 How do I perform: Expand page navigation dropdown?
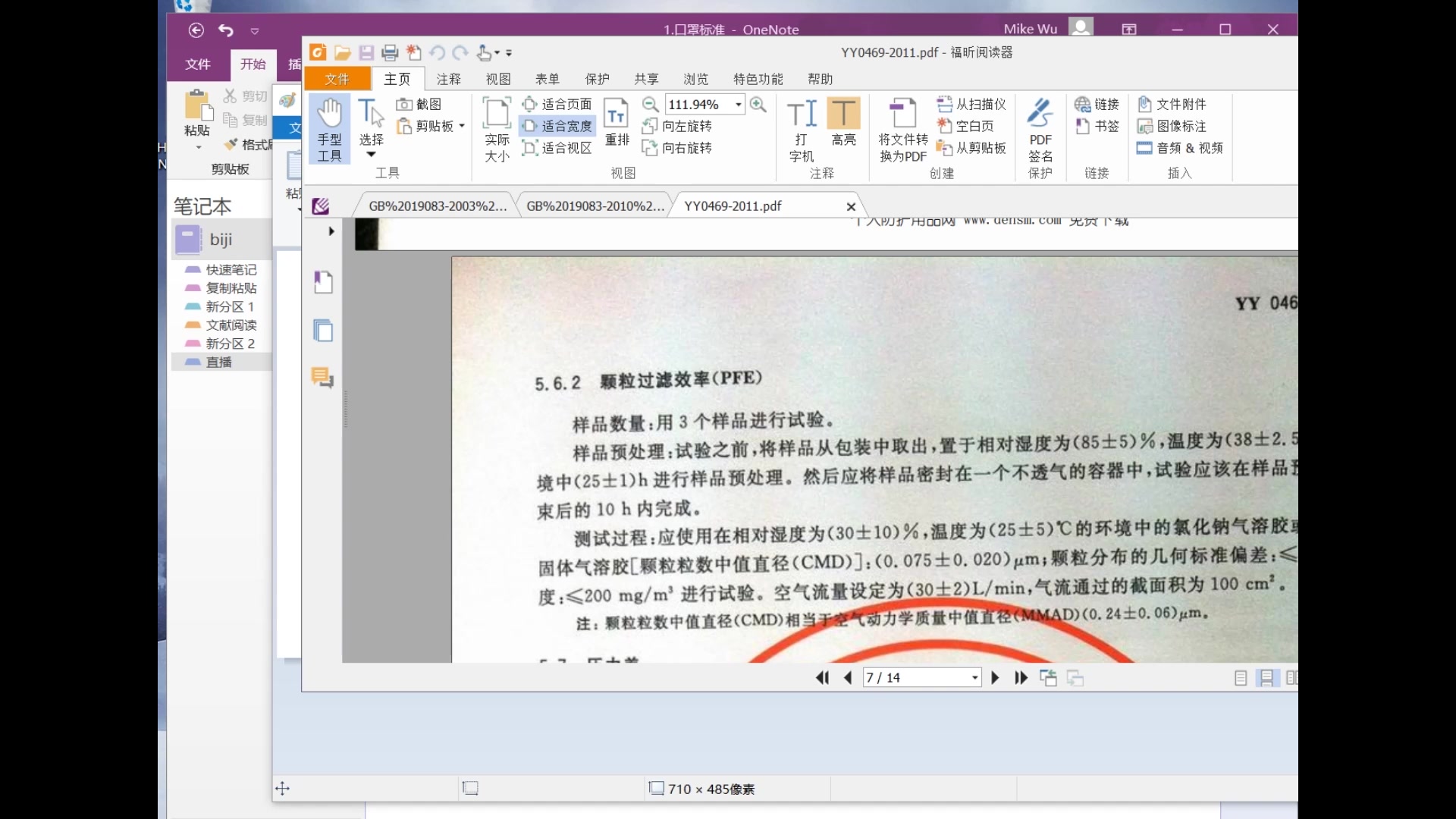tap(975, 678)
